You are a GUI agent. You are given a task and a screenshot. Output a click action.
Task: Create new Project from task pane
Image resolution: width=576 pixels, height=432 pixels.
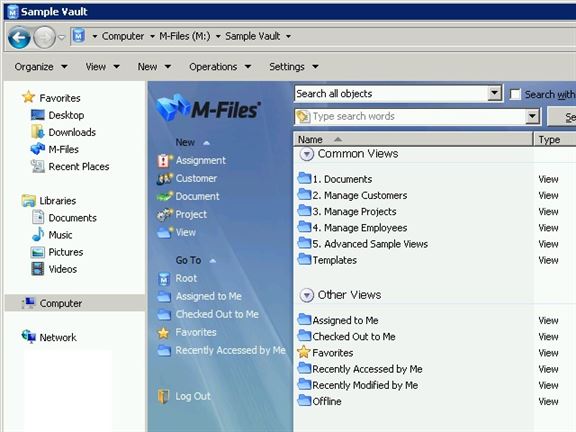[x=182, y=215]
